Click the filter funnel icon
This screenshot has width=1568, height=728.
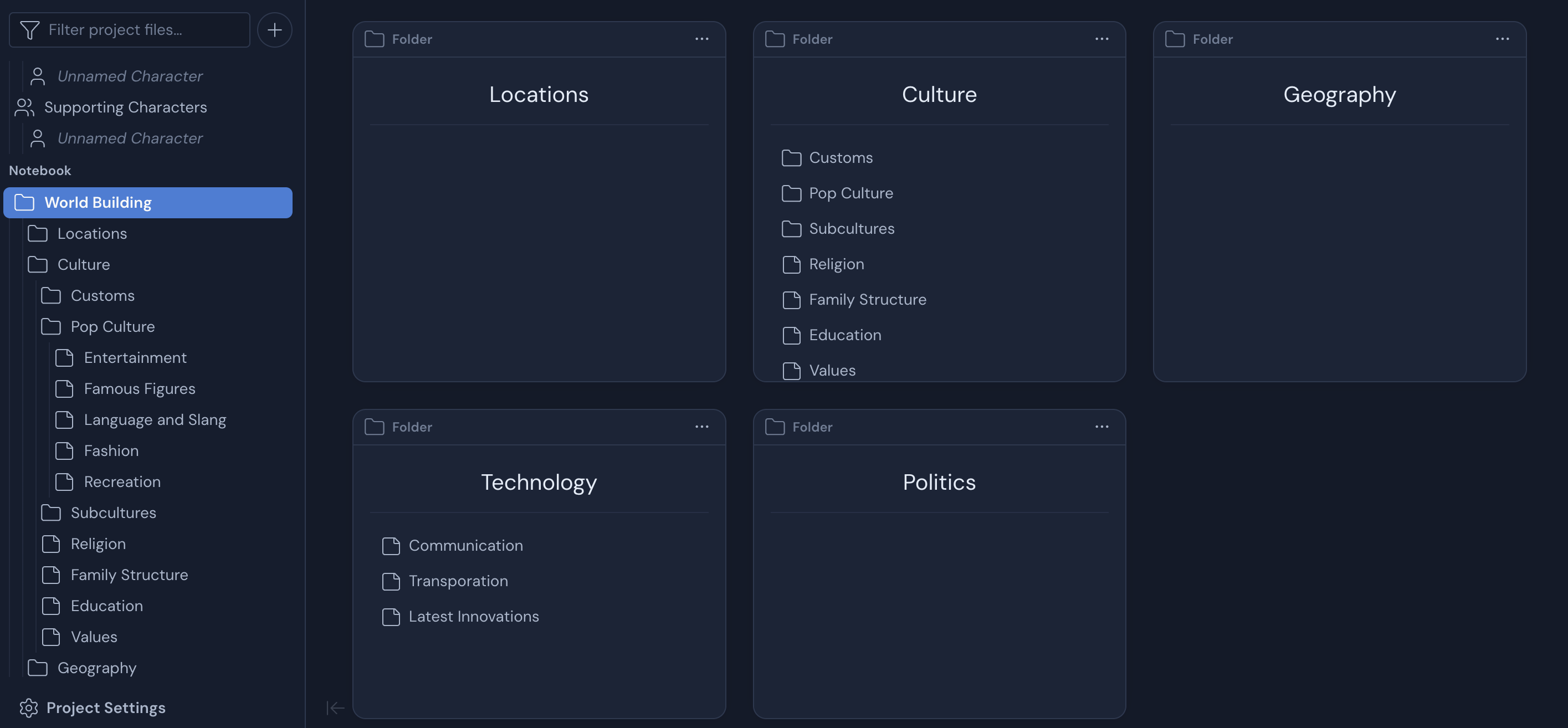pos(29,30)
